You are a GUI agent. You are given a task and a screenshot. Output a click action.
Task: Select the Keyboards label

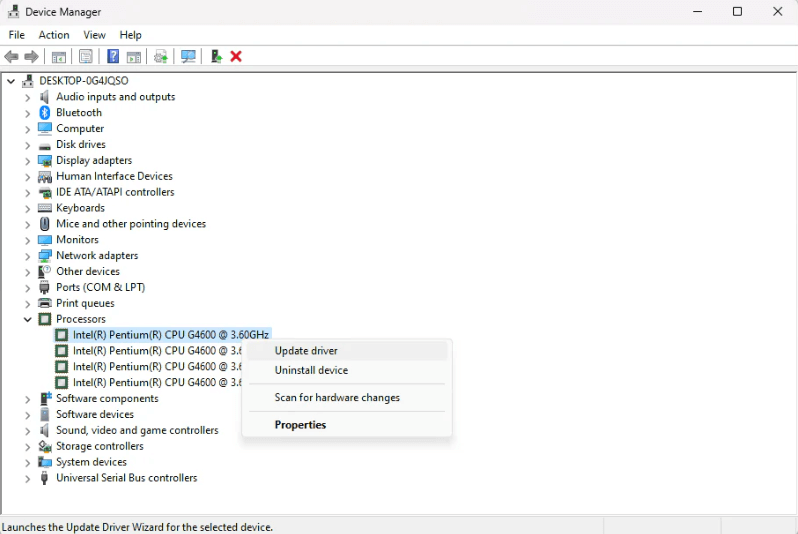80,208
